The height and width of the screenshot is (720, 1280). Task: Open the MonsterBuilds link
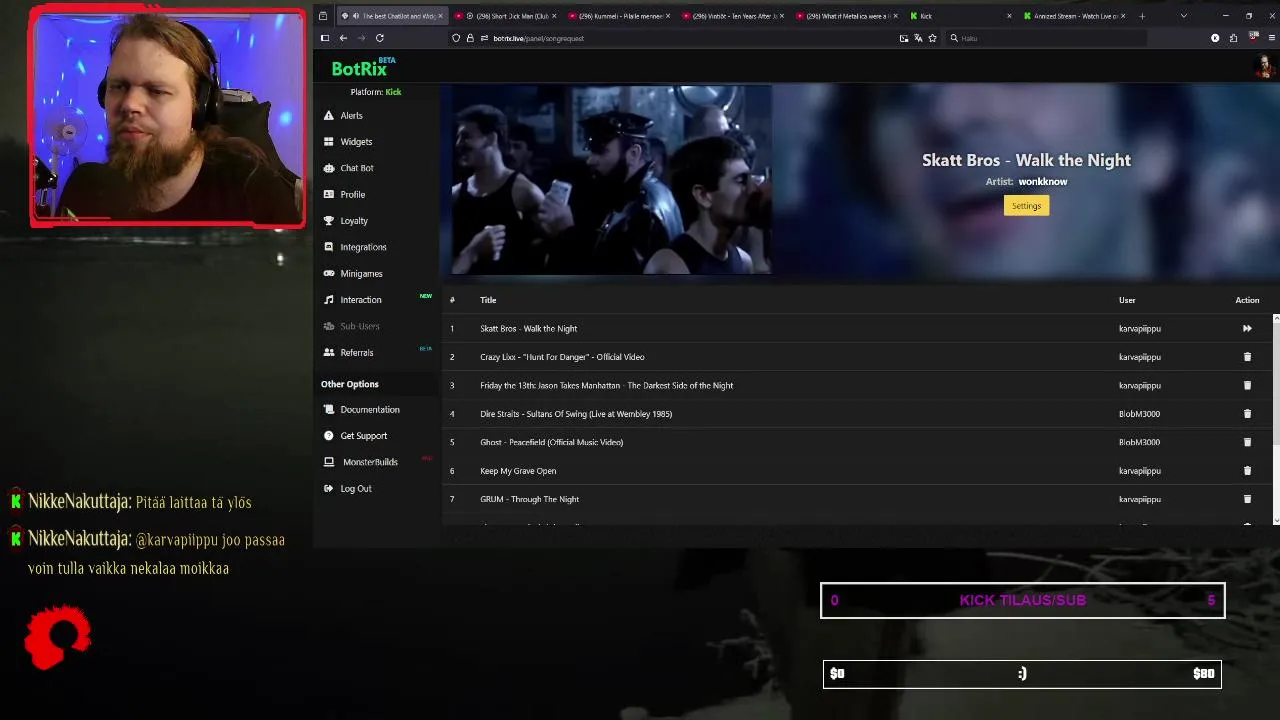tap(361, 462)
